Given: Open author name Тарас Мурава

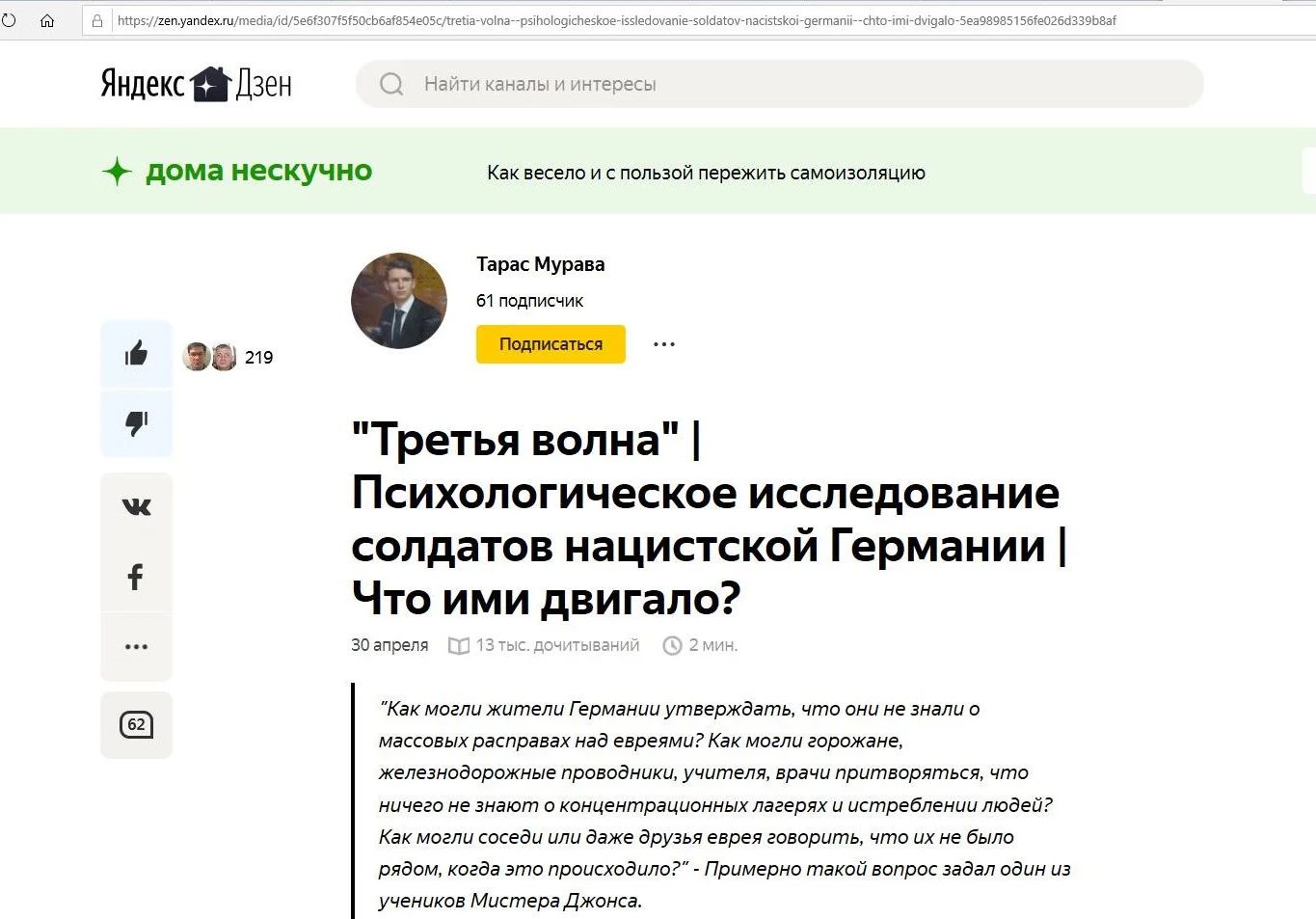Looking at the screenshot, I should [x=540, y=264].
